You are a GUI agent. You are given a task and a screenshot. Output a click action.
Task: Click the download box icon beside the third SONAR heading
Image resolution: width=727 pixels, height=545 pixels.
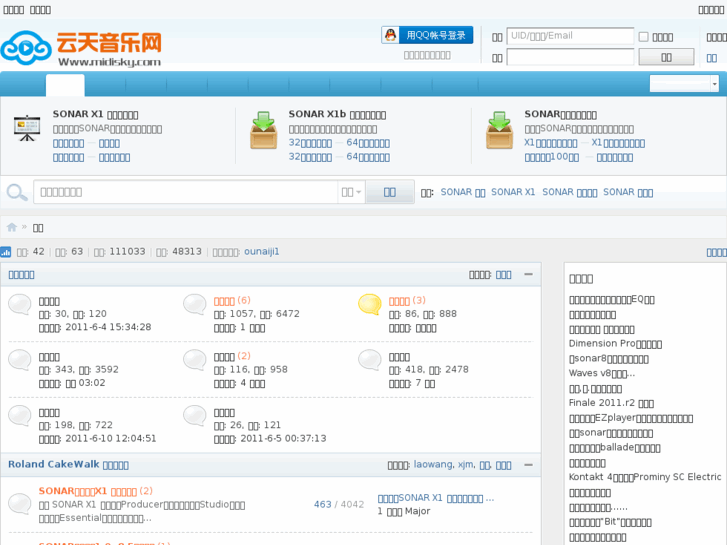tap(499, 130)
